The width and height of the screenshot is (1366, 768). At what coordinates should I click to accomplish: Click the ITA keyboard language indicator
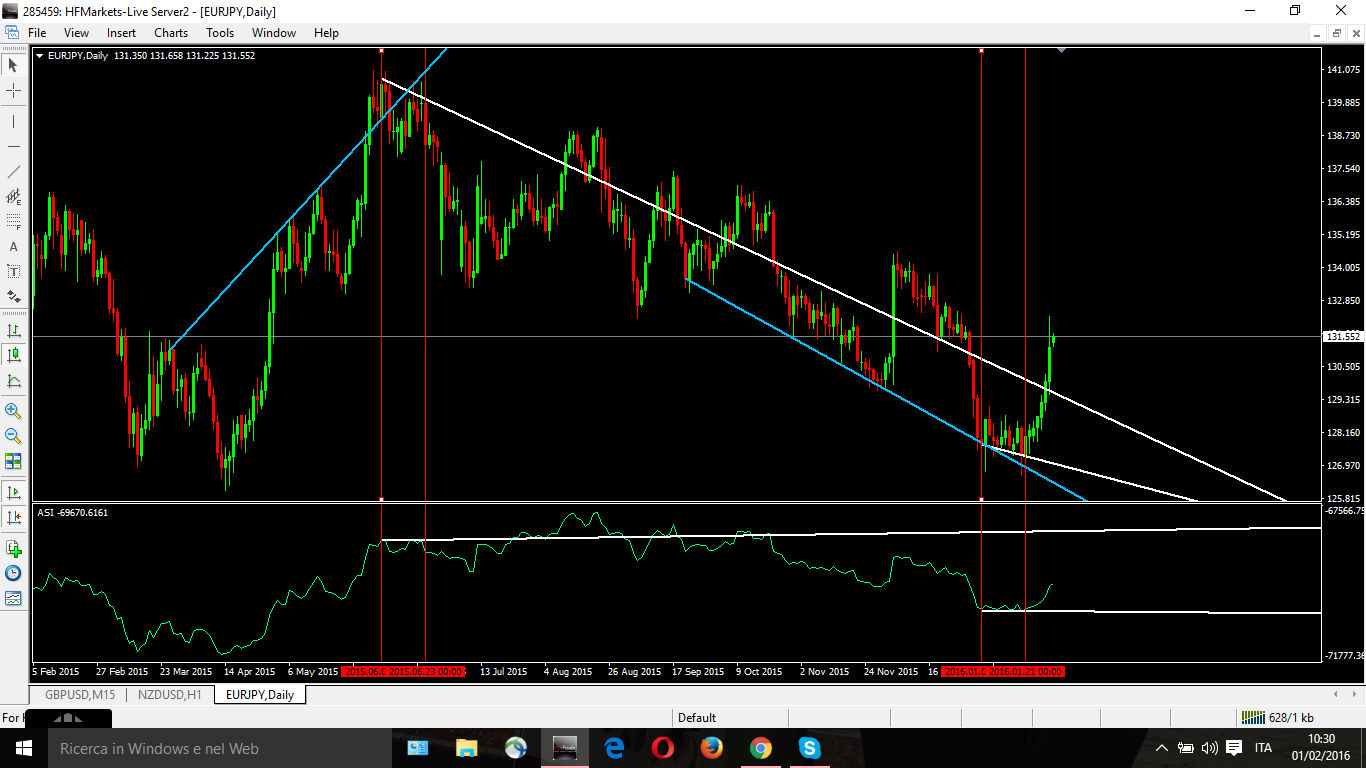tap(1264, 748)
